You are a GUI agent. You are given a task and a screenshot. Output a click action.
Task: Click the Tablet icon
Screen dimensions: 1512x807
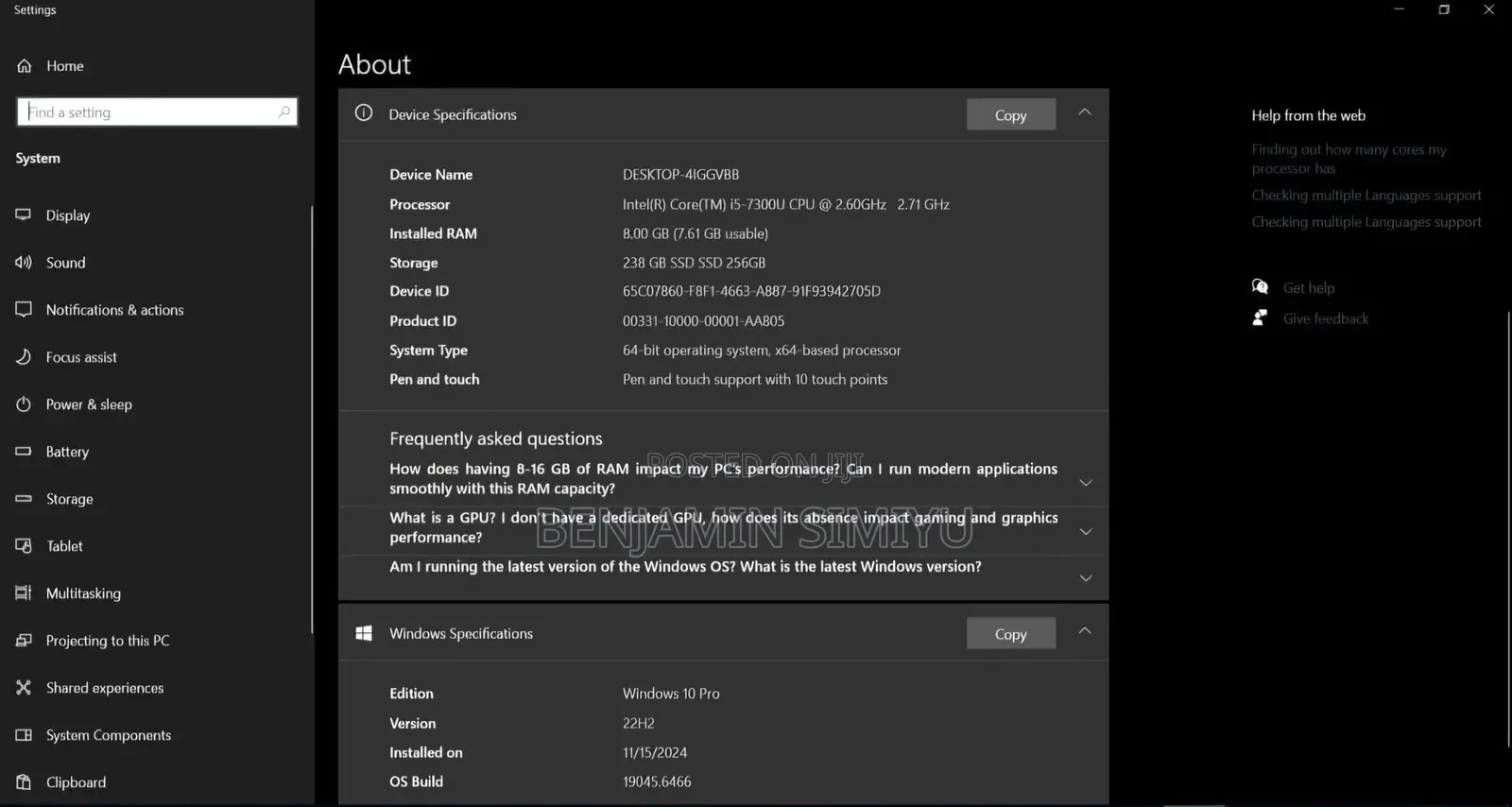24,545
